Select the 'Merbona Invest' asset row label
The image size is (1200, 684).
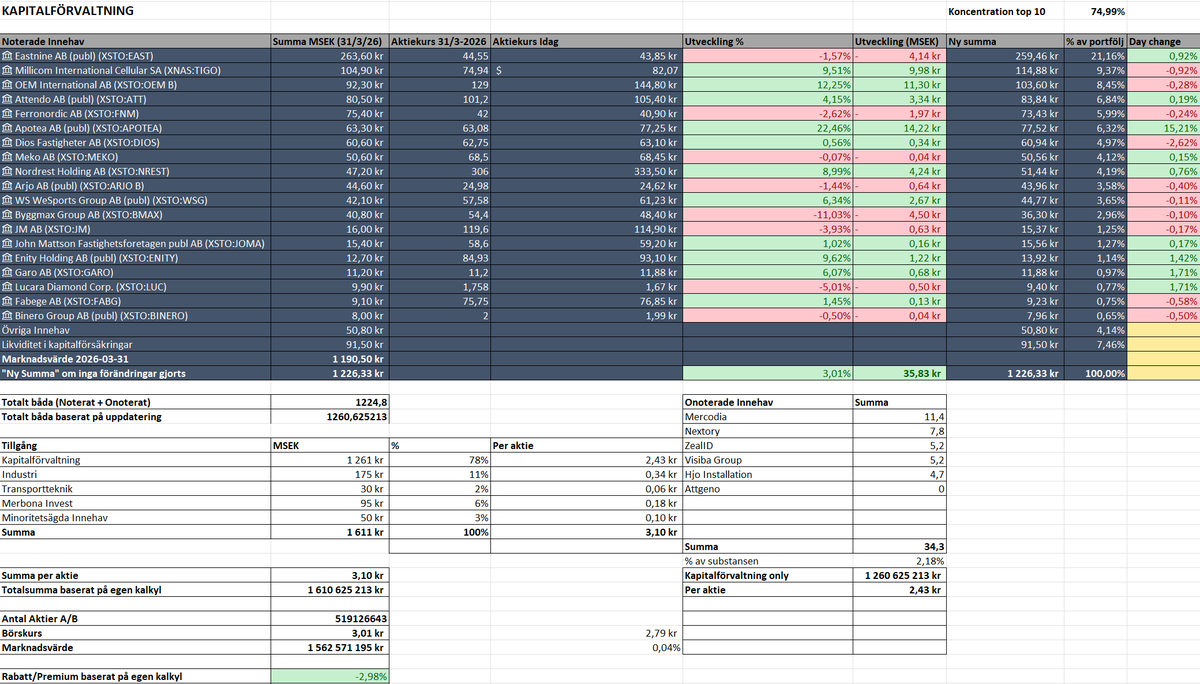[135, 503]
